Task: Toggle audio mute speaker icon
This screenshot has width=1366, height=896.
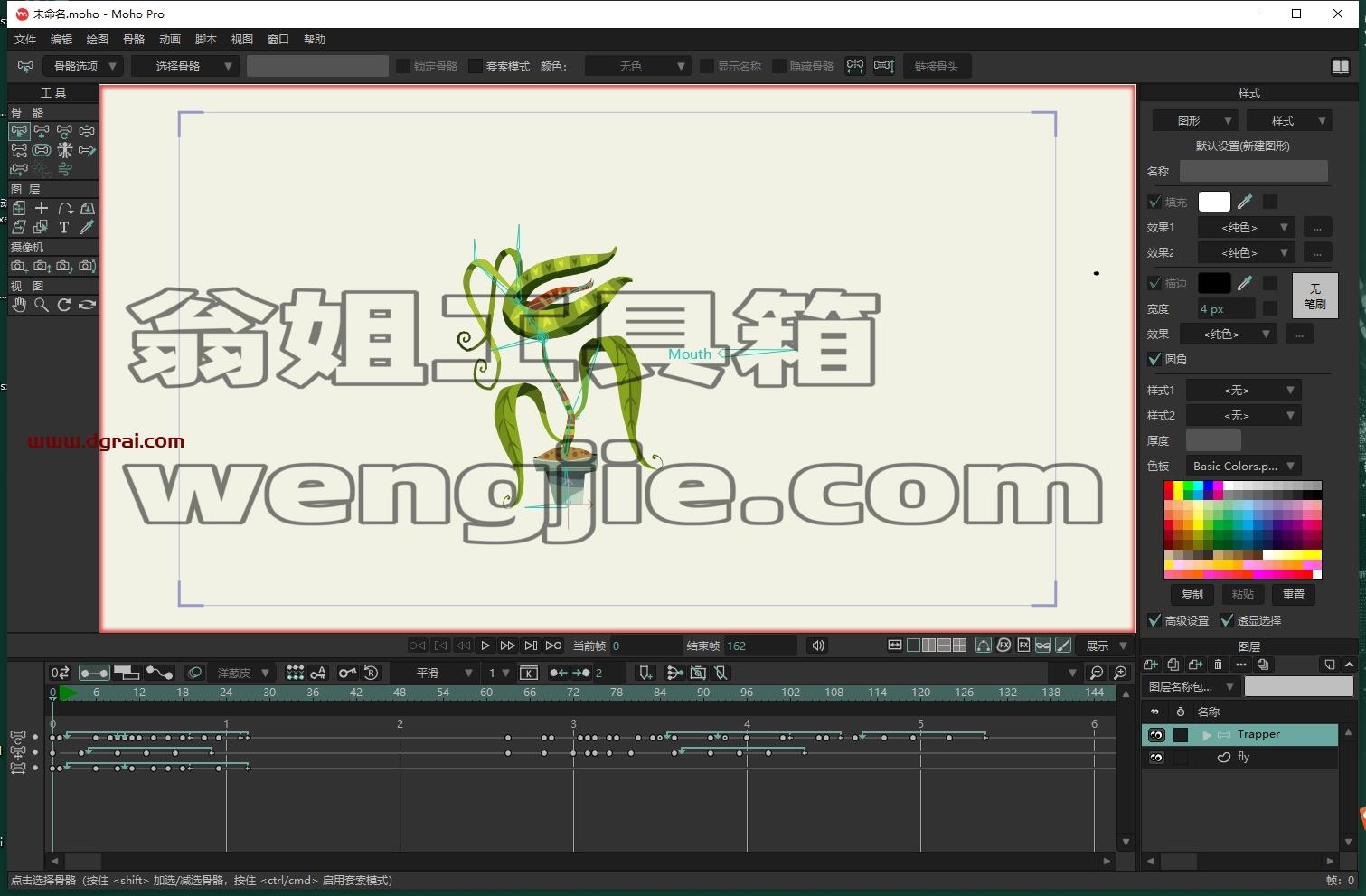Action: [818, 646]
